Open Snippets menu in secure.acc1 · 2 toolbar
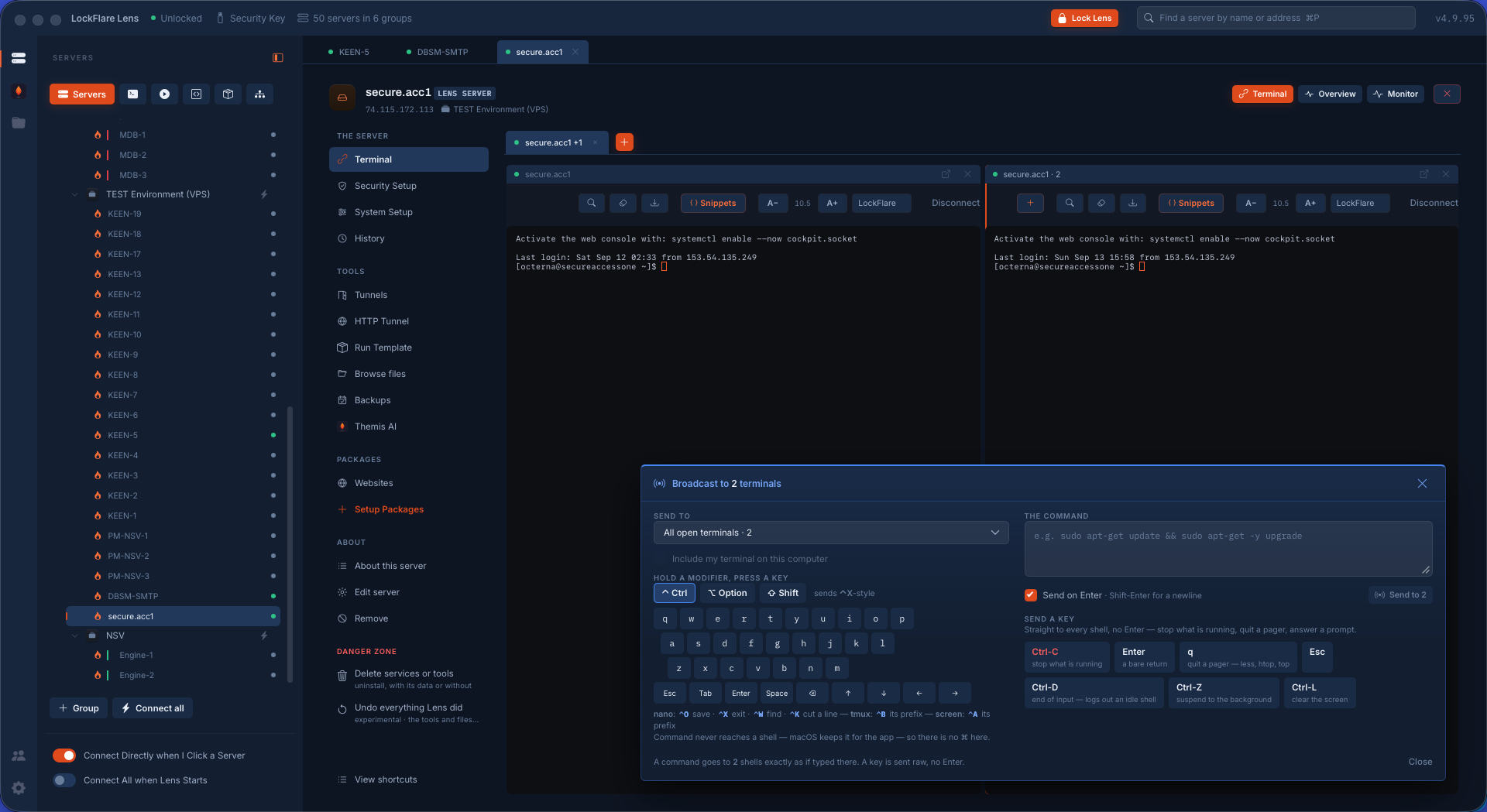The width and height of the screenshot is (1487, 812). coord(1191,203)
